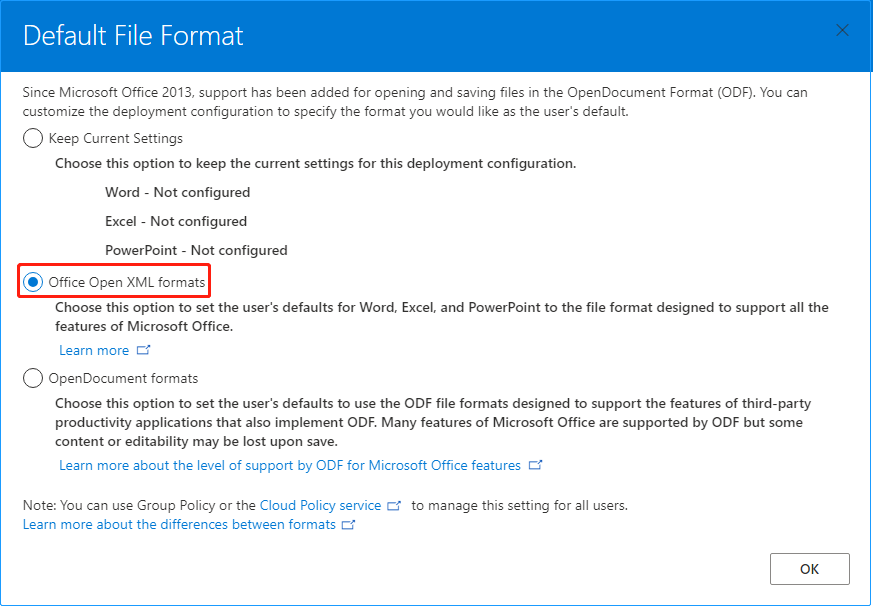Click external-link icon after differences between formats
This screenshot has height=608, width=873.
[x=349, y=524]
